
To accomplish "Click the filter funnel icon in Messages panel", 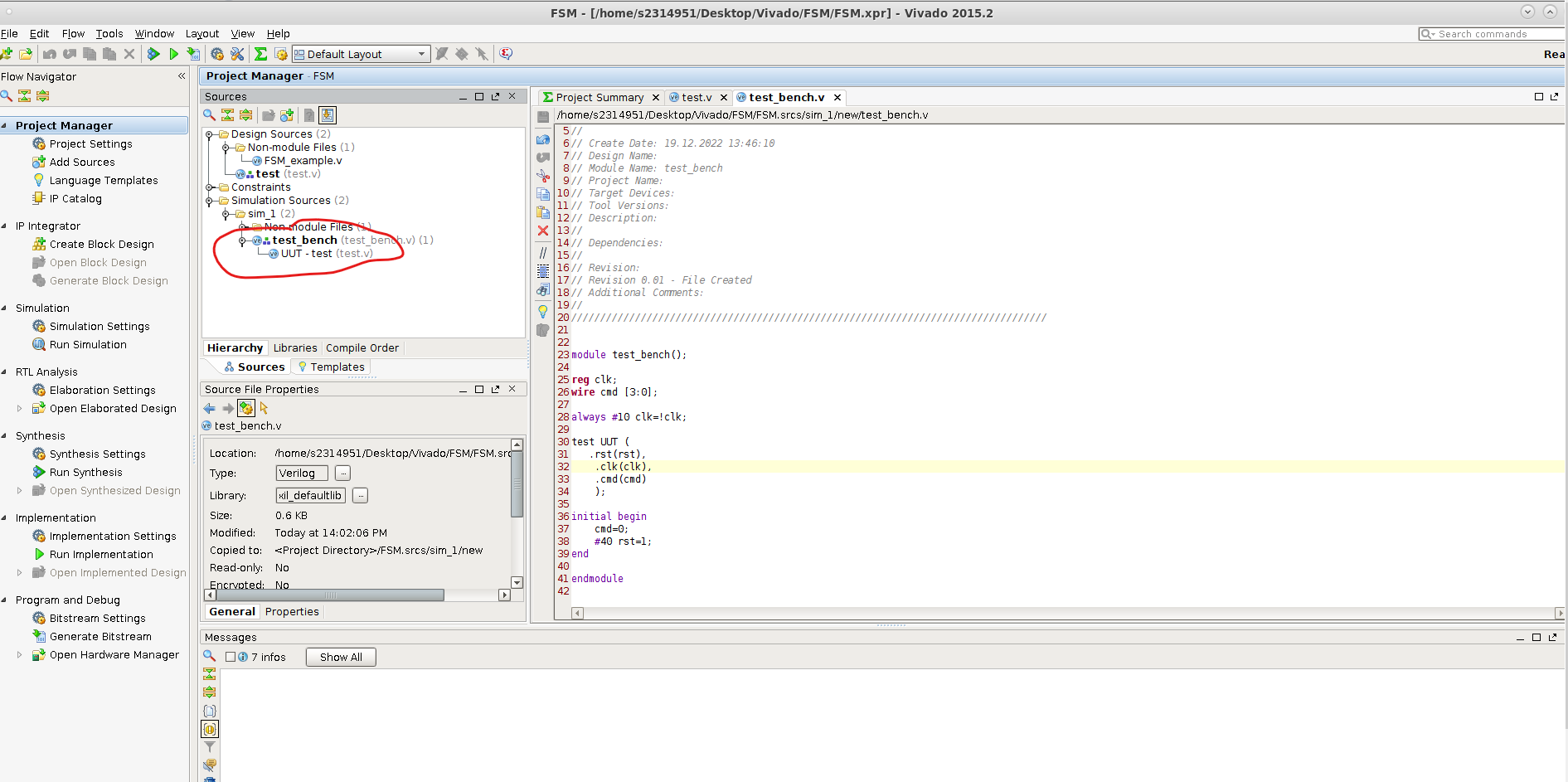I will 210,747.
